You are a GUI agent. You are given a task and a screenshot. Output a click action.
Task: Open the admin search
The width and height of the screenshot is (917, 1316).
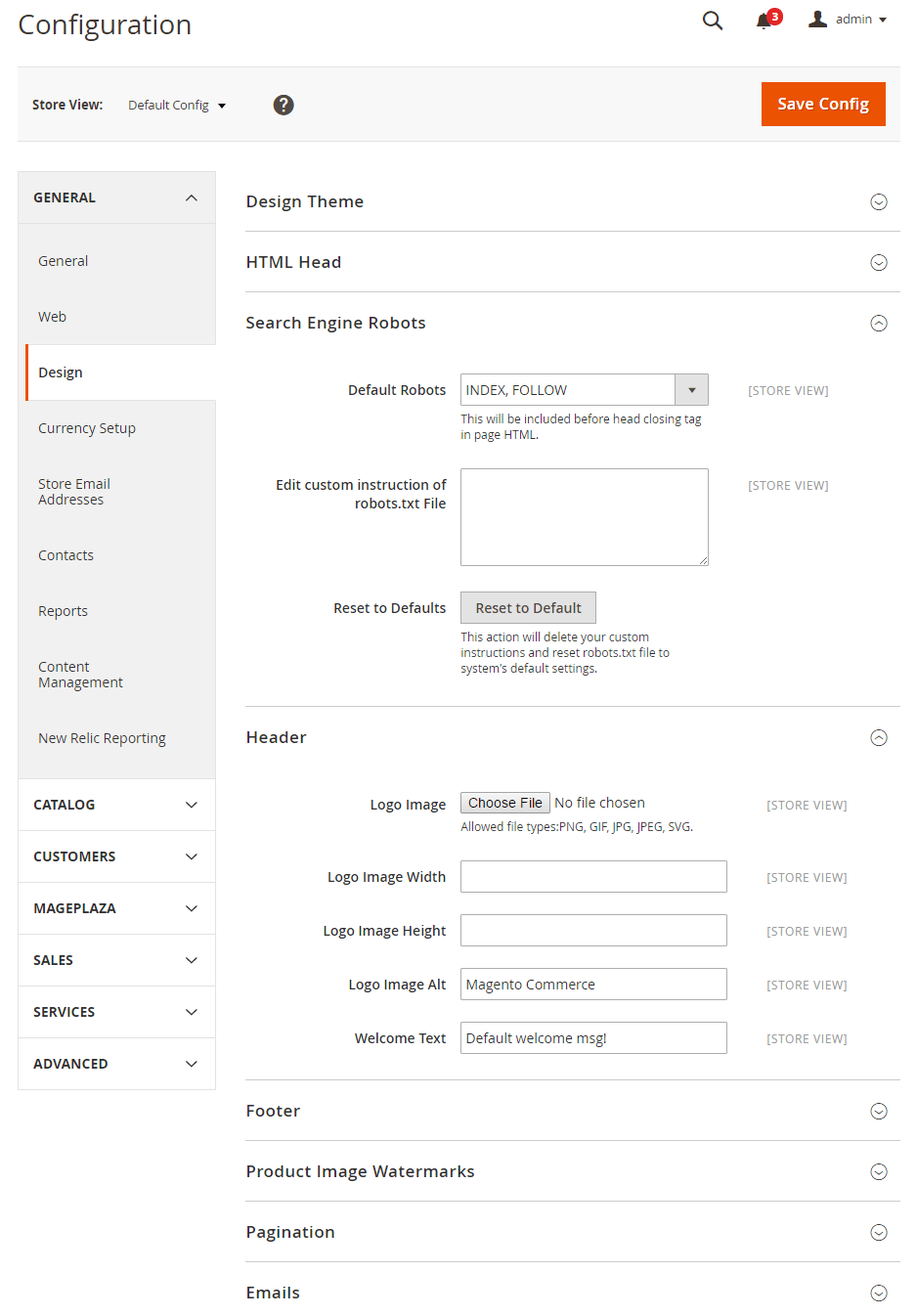pos(712,20)
